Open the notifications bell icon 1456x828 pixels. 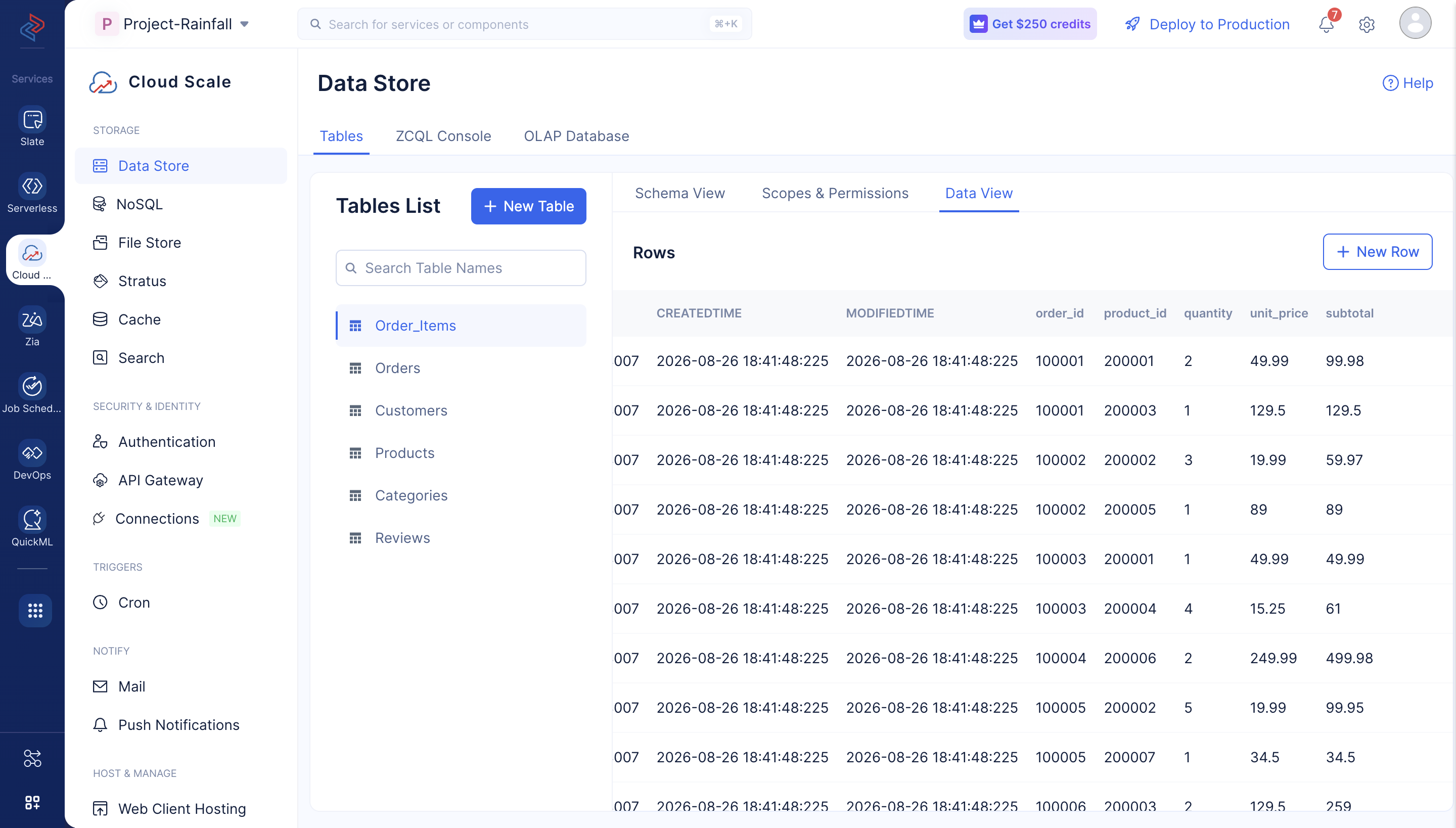click(1327, 24)
